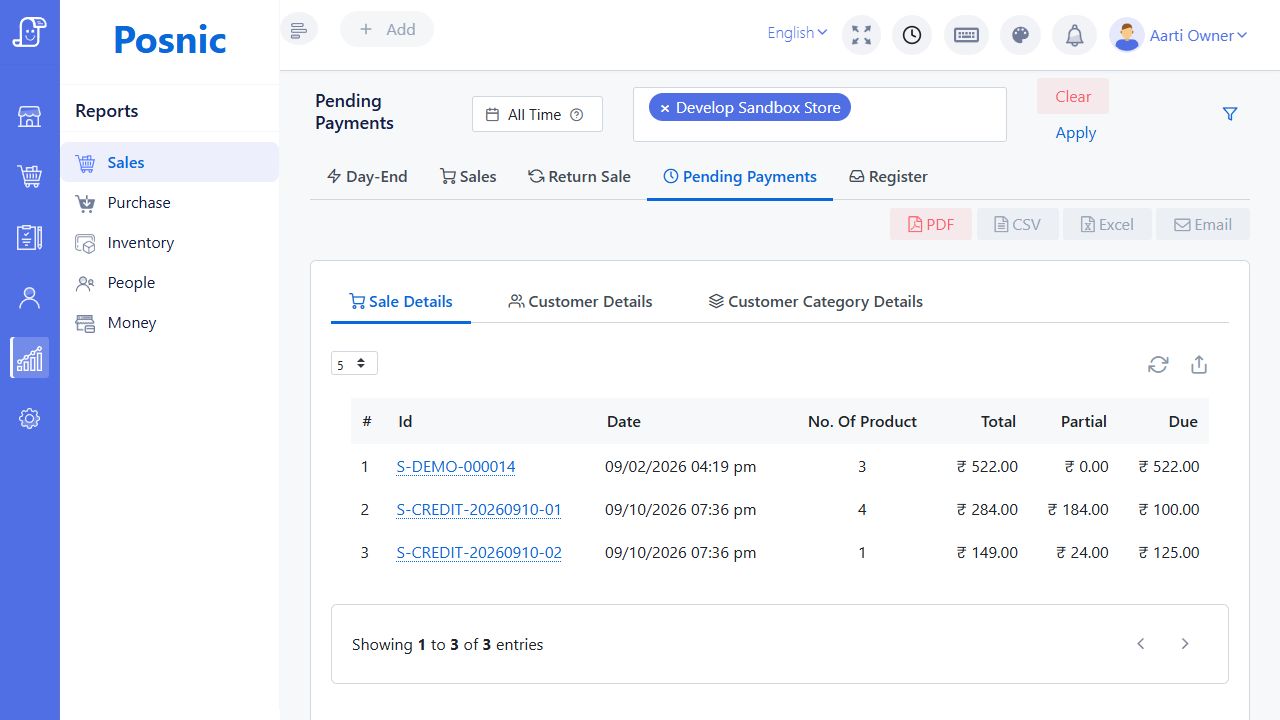
Task: Open the Customer Details sub-tab
Action: [x=580, y=301]
